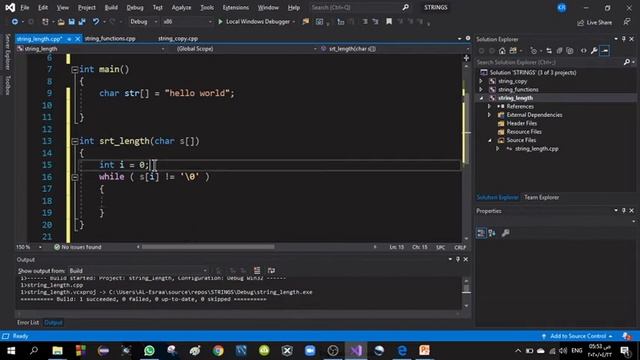The width and height of the screenshot is (640, 360).
Task: Expand the External Dependencies node
Action: (489, 115)
